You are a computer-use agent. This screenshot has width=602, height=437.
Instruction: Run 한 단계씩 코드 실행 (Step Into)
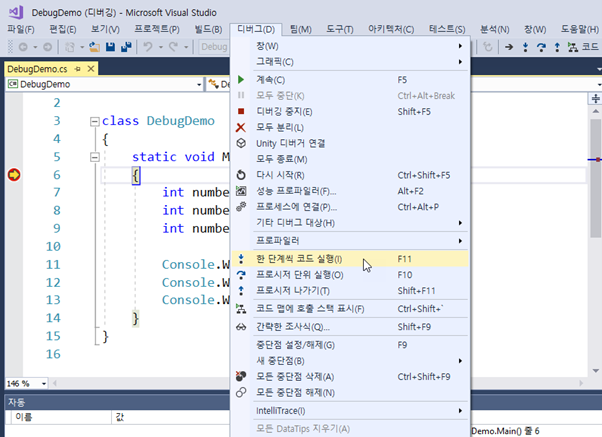[x=299, y=258]
